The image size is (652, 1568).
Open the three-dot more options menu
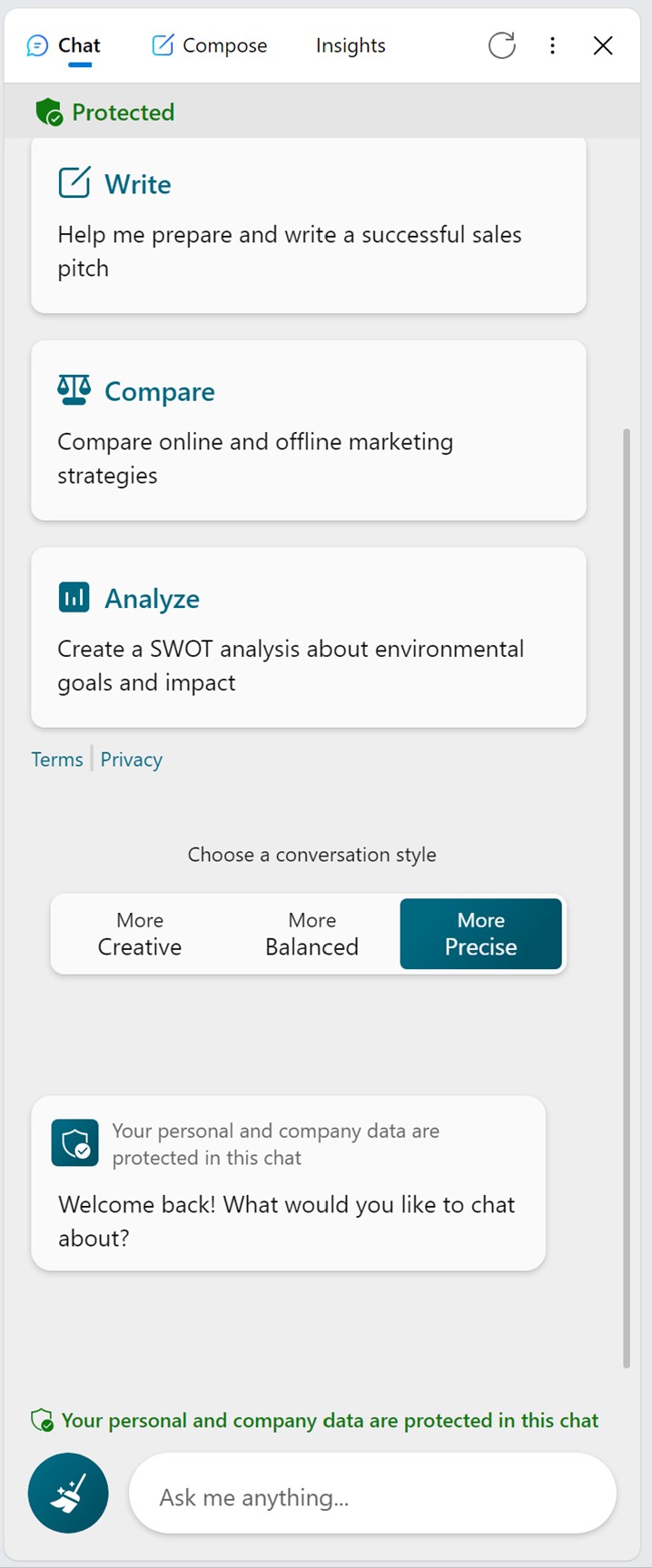(x=552, y=45)
